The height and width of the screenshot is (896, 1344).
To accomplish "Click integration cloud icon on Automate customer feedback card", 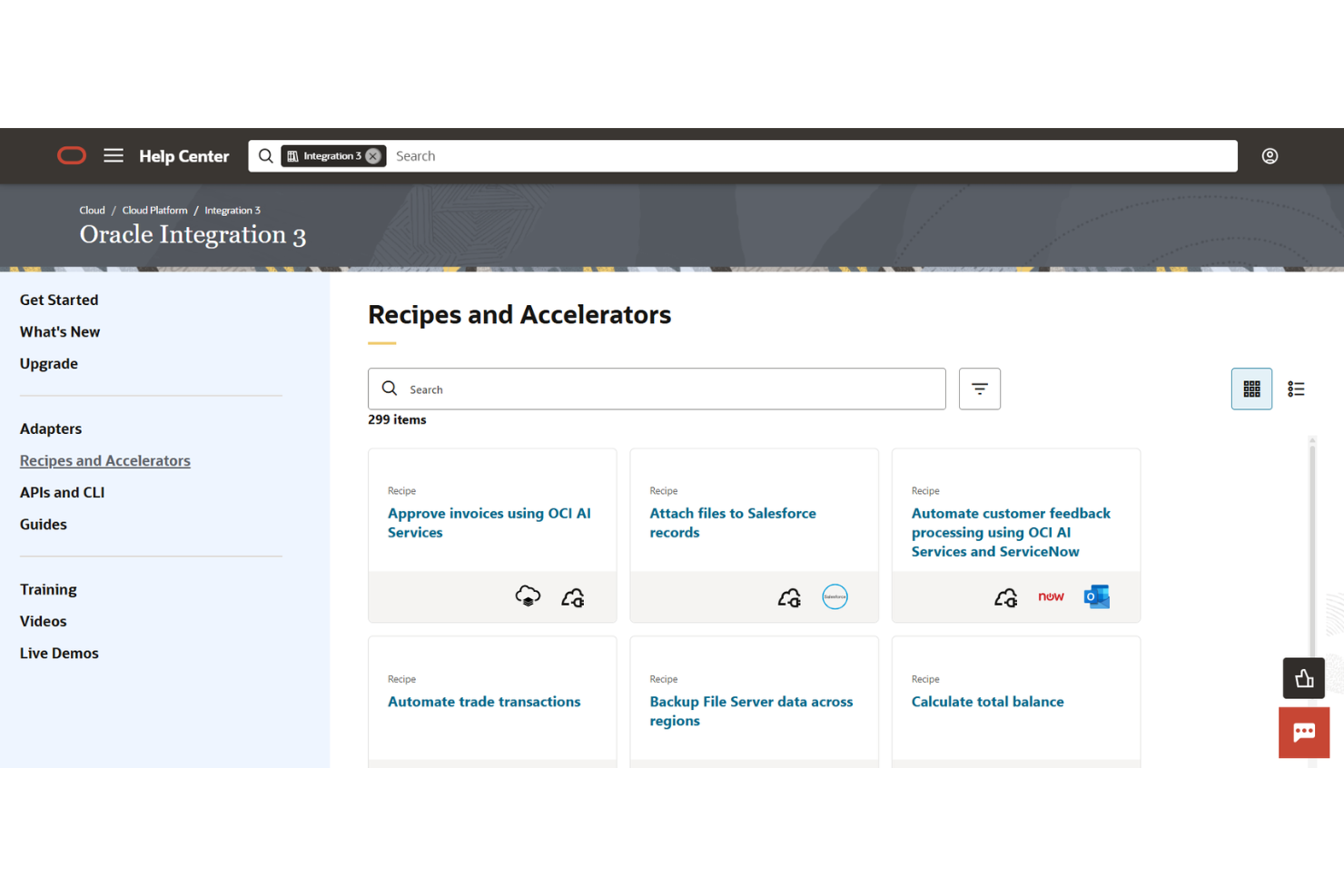I will (x=1006, y=597).
